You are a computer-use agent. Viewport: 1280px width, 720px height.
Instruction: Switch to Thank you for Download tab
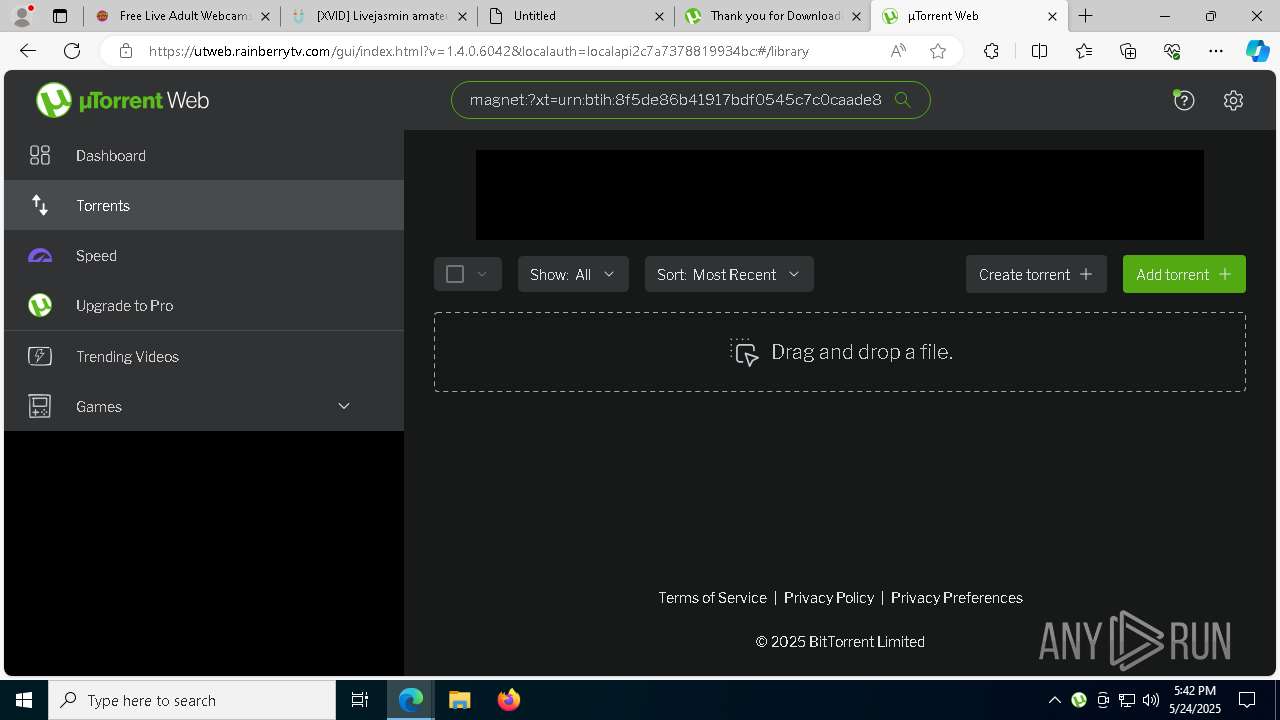pos(773,16)
